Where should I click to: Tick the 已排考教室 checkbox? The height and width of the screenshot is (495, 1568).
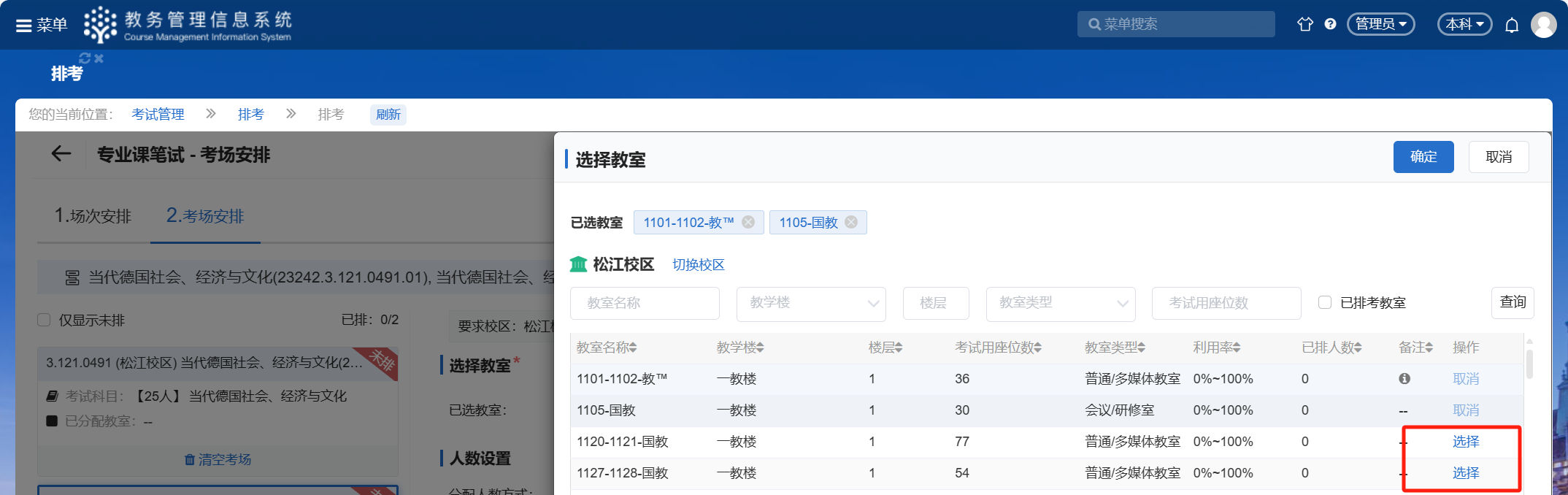click(x=1325, y=302)
